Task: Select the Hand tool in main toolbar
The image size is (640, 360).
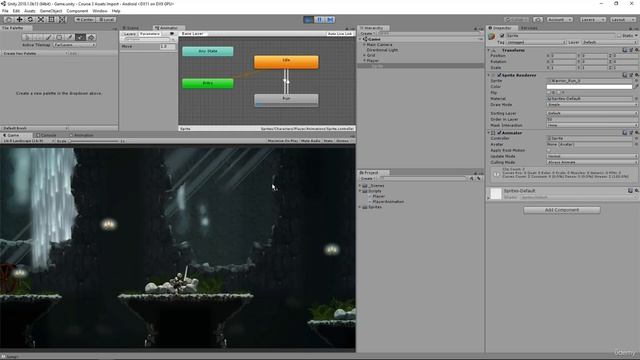Action: [x=9, y=19]
